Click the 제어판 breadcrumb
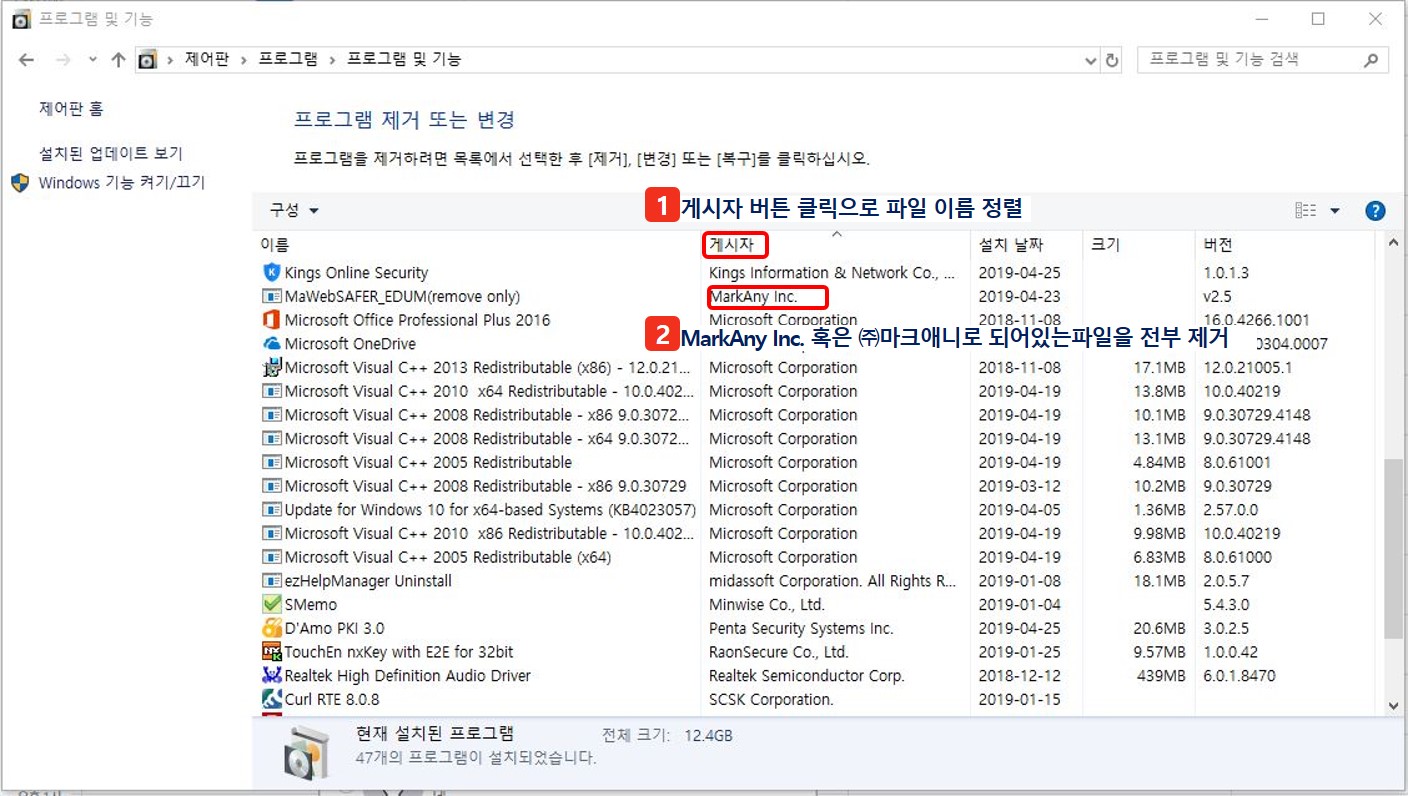1408x796 pixels. 207,60
